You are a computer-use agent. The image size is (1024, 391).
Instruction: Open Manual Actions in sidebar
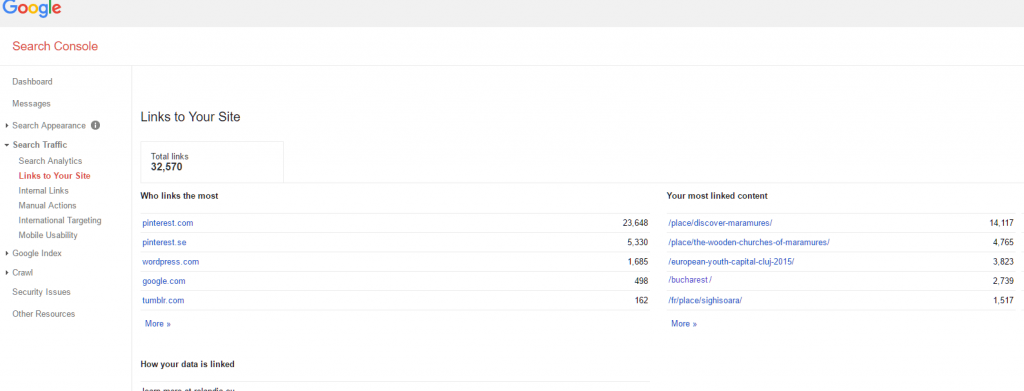47,206
